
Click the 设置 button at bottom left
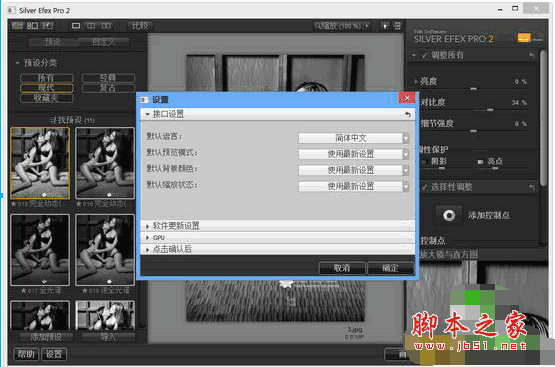tap(54, 354)
